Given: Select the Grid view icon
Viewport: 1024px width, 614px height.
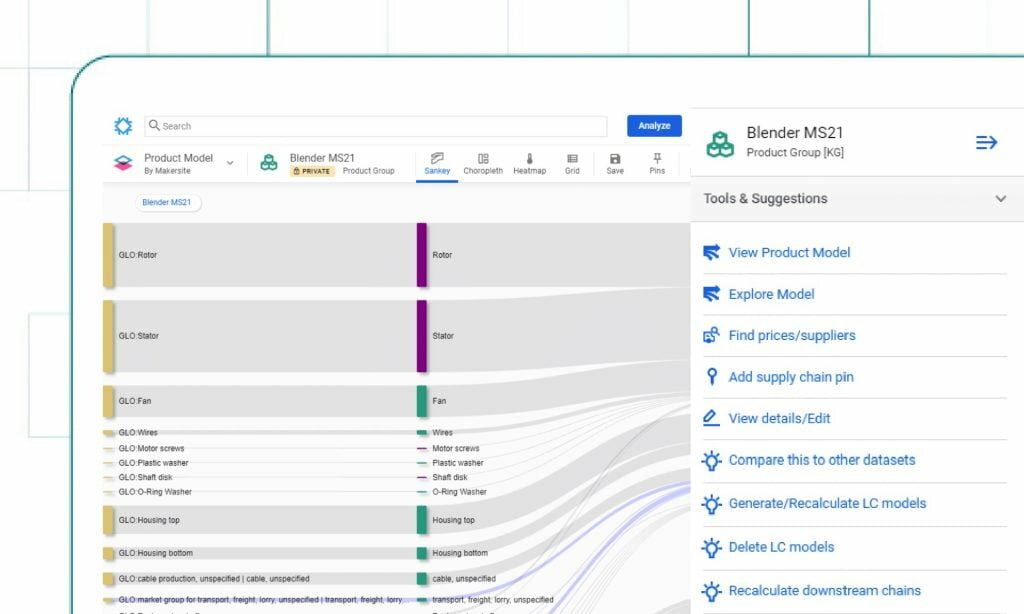Looking at the screenshot, I should [572, 159].
